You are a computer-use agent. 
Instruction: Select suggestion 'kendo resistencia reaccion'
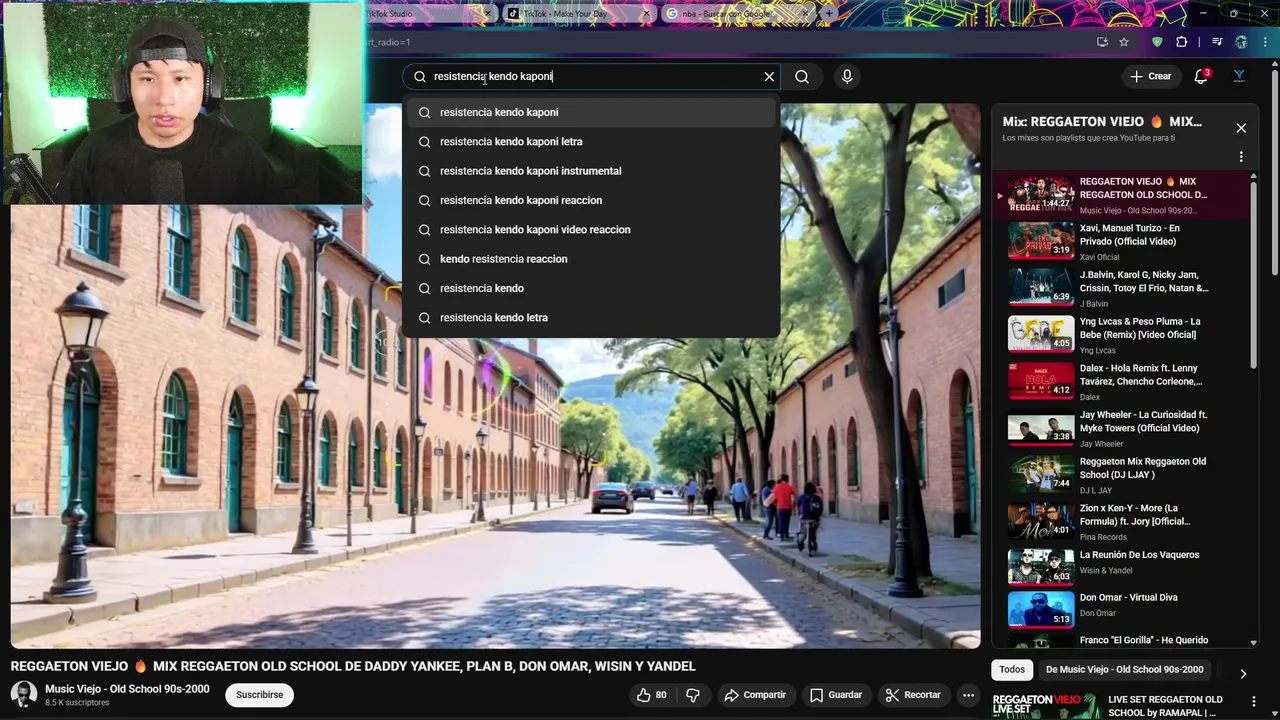pyautogui.click(x=591, y=259)
